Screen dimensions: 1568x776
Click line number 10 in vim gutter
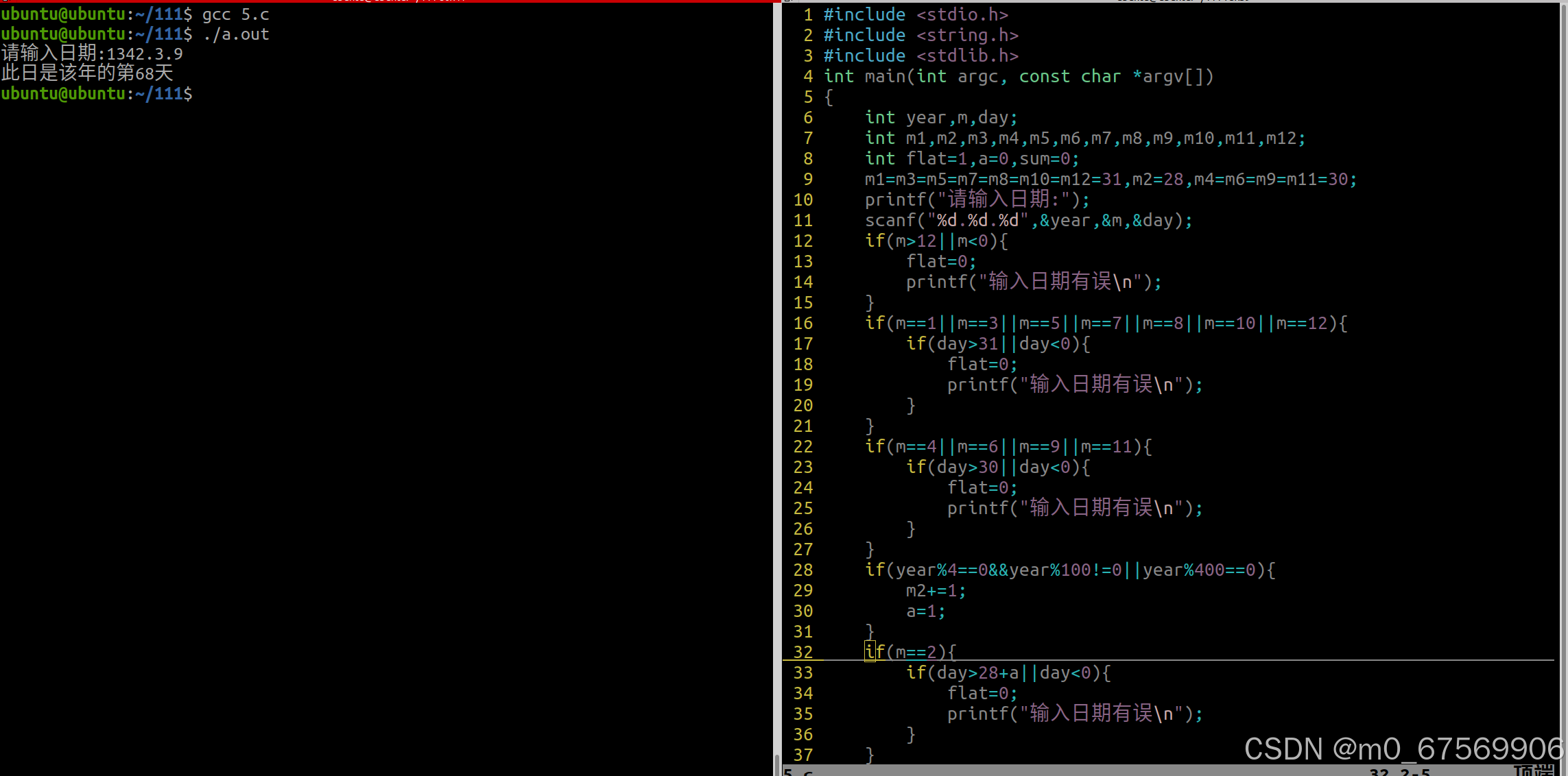point(803,200)
